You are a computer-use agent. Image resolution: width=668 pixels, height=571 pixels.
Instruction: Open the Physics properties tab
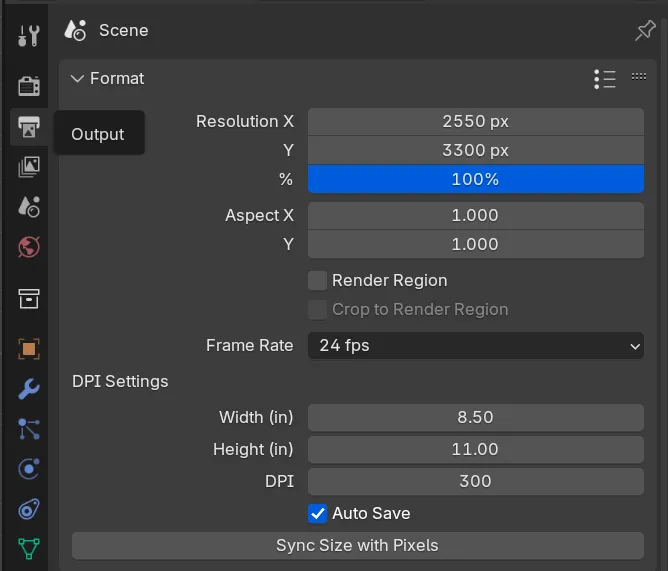(29, 469)
